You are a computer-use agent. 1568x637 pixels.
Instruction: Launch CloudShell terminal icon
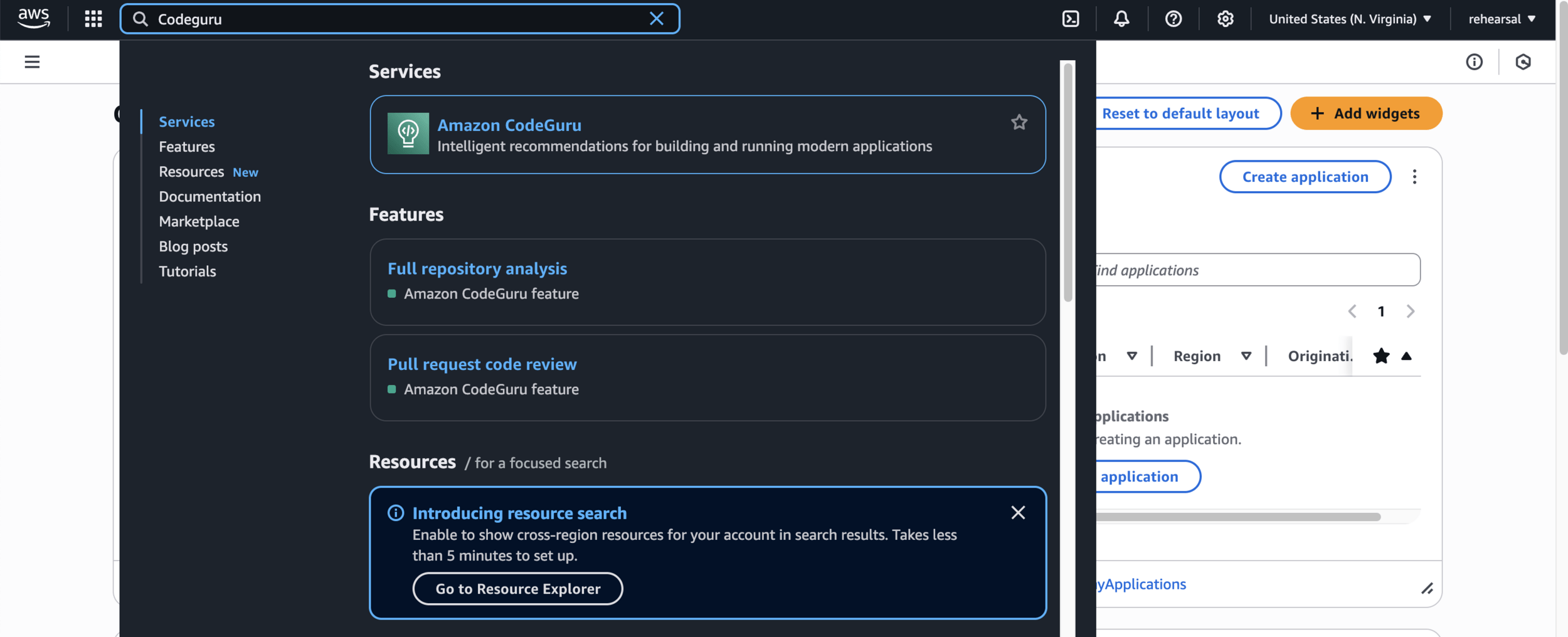point(1071,19)
